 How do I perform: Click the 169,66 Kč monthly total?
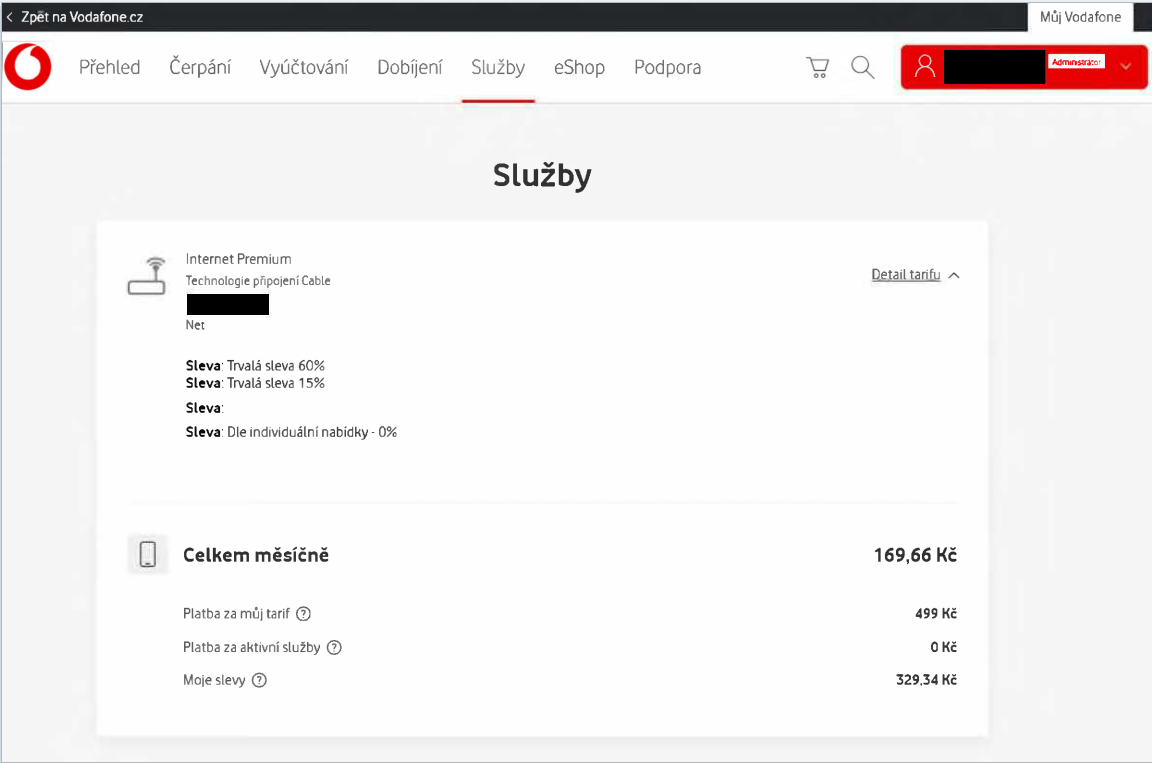tap(915, 555)
